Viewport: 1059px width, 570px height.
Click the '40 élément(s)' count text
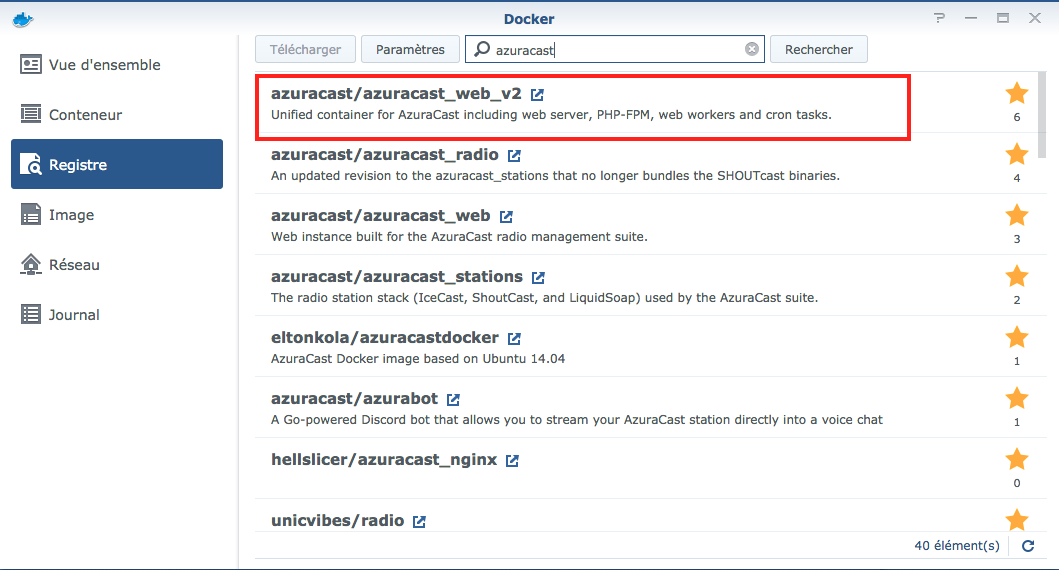[956, 546]
